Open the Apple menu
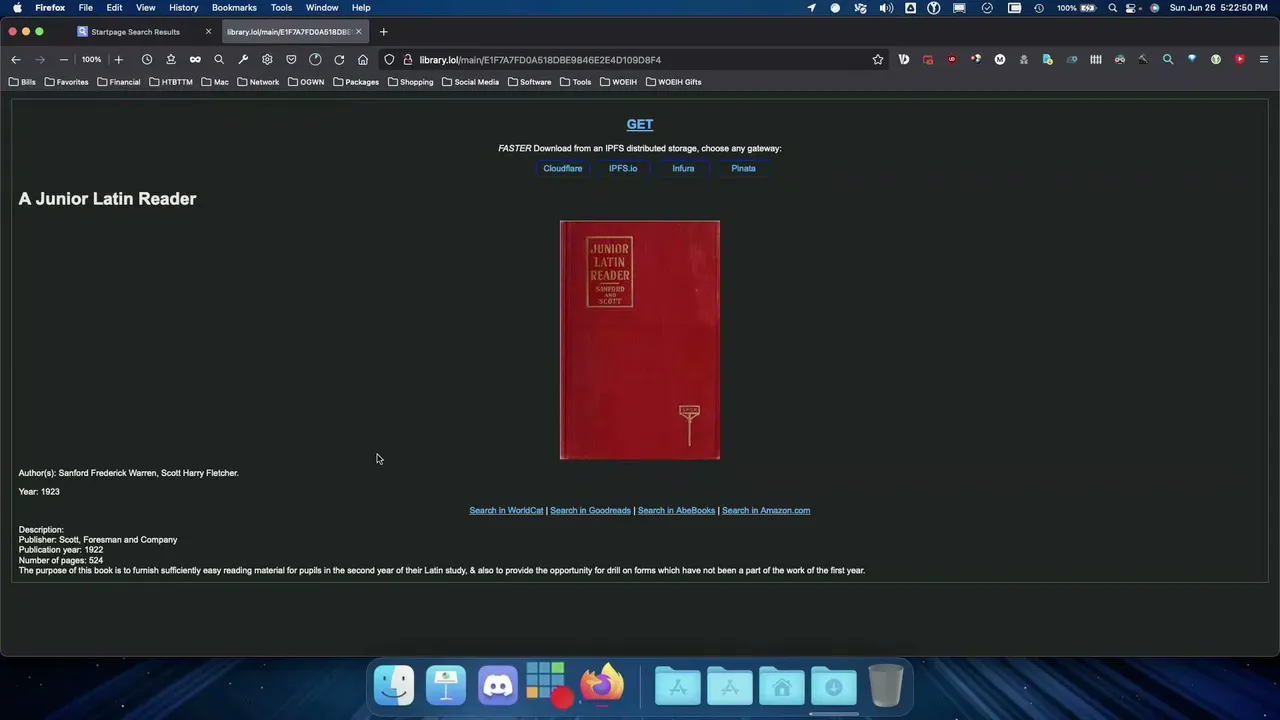This screenshot has height=720, width=1280. (18, 8)
